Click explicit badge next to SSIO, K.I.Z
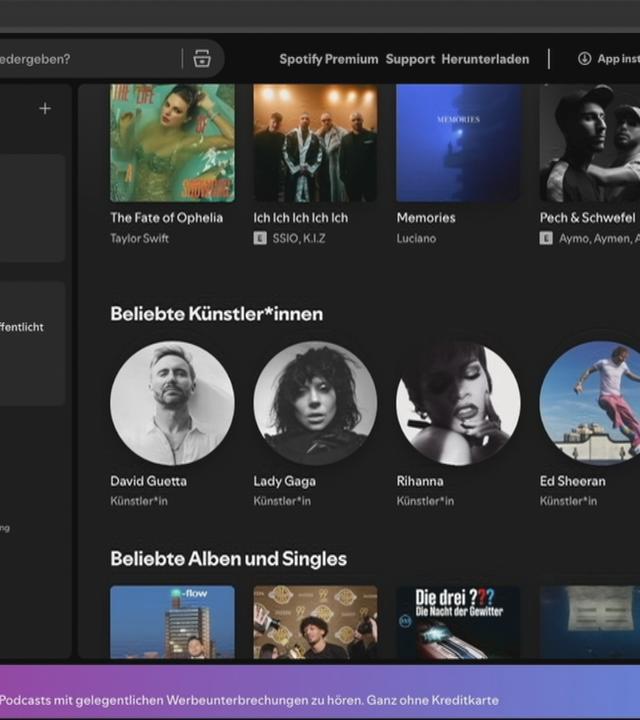 click(x=260, y=239)
